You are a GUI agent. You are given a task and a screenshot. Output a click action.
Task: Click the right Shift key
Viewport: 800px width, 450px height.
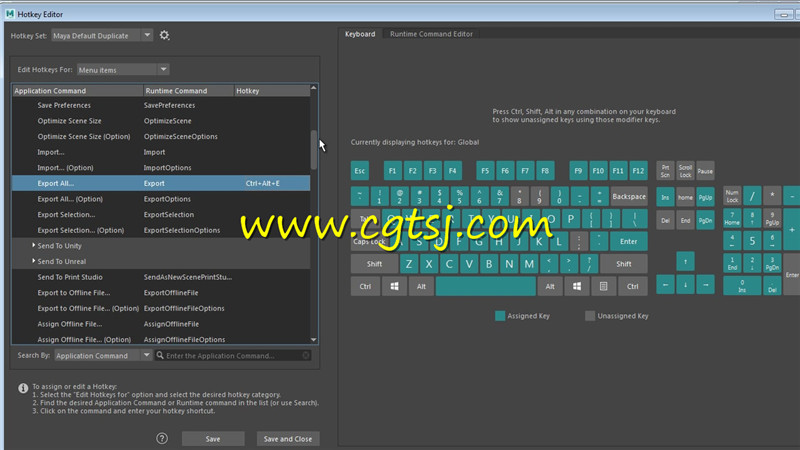623,264
